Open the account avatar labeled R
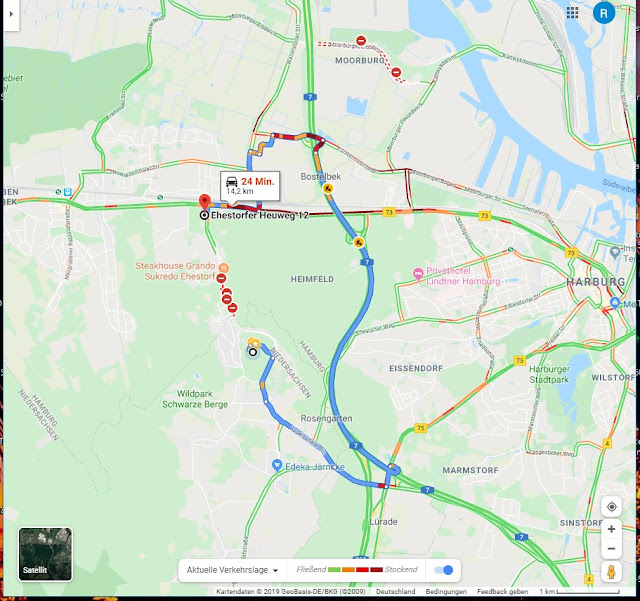Image resolution: width=640 pixels, height=601 pixels. click(604, 13)
